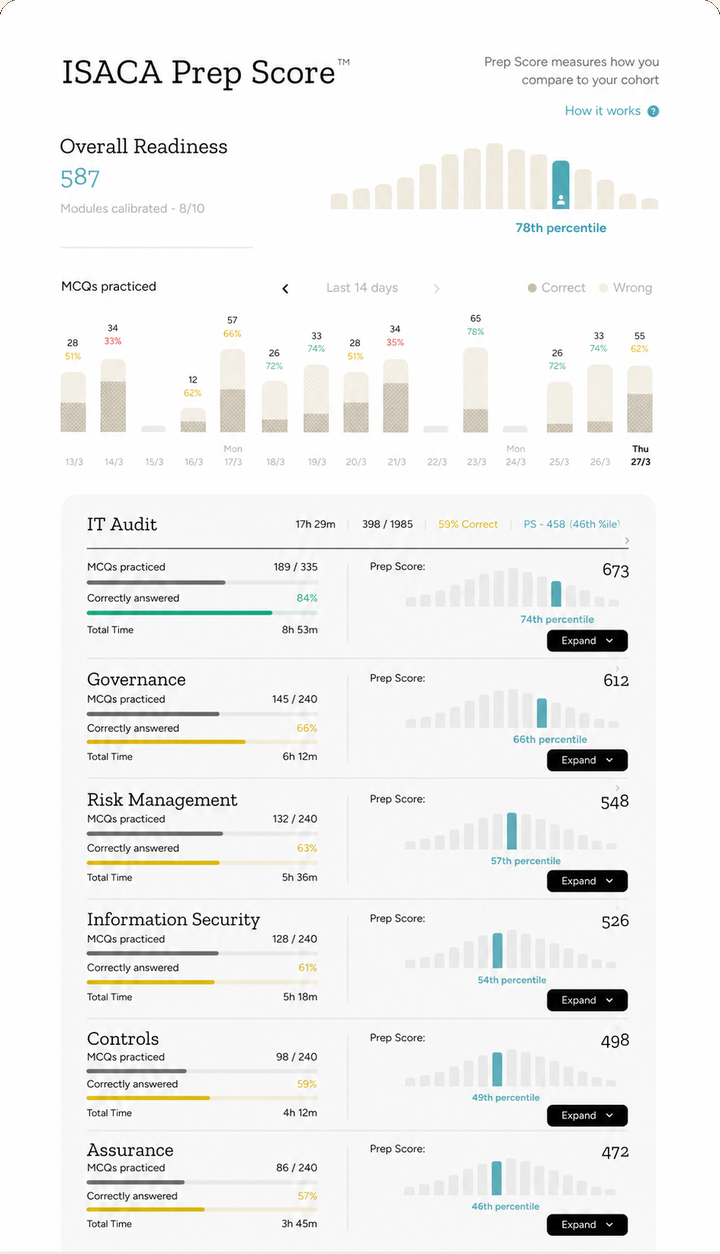Click the Correct legend dot
720x1254 pixels.
coord(532,288)
